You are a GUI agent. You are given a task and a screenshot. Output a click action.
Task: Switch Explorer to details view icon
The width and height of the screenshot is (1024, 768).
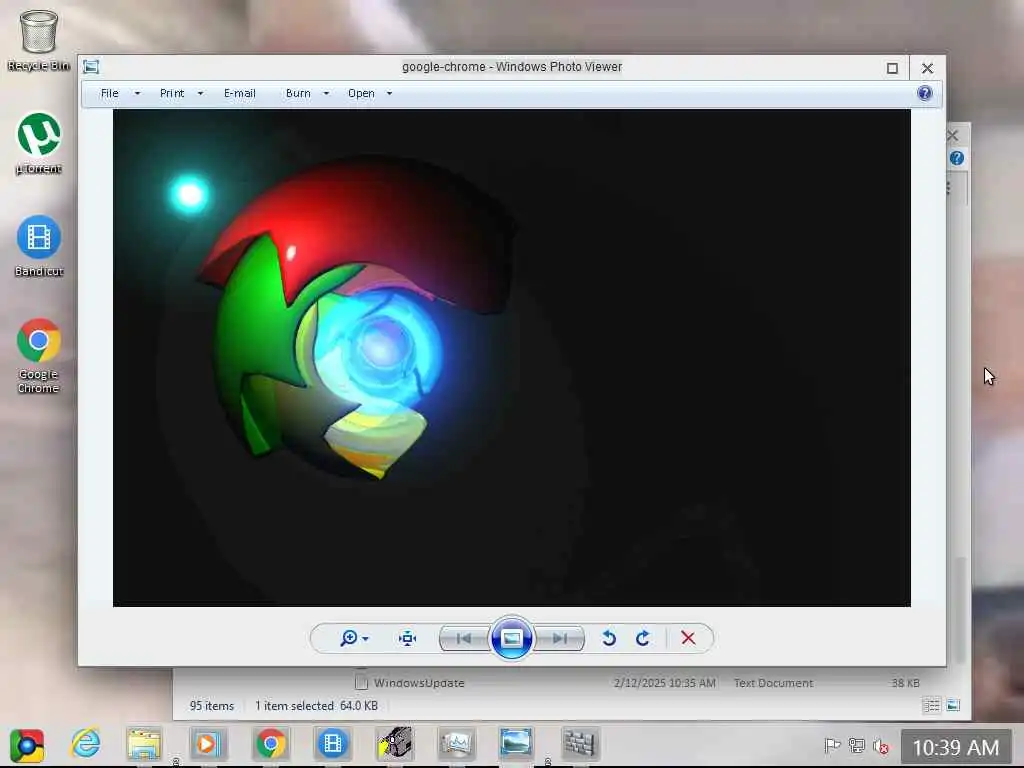[x=931, y=705]
